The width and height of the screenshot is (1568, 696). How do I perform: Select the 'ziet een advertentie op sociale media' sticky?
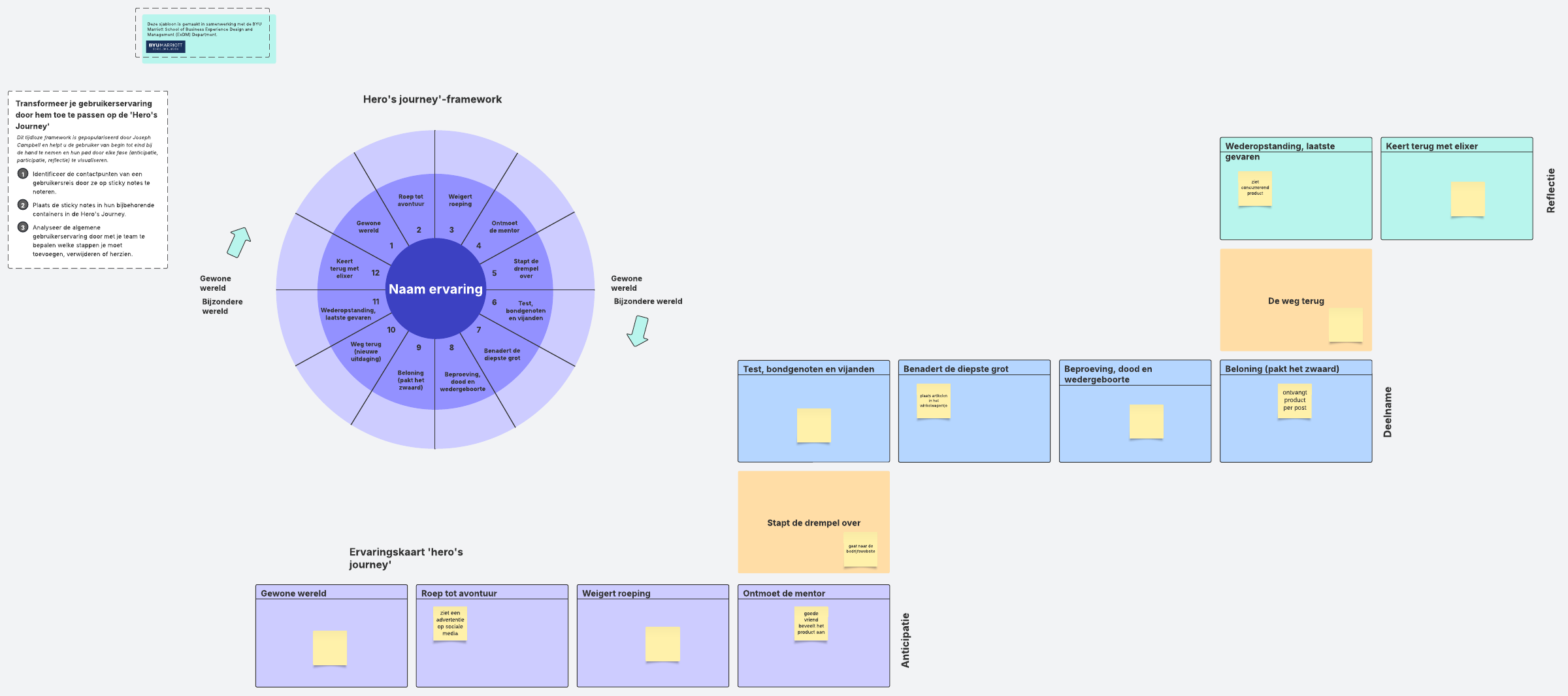pos(450,623)
